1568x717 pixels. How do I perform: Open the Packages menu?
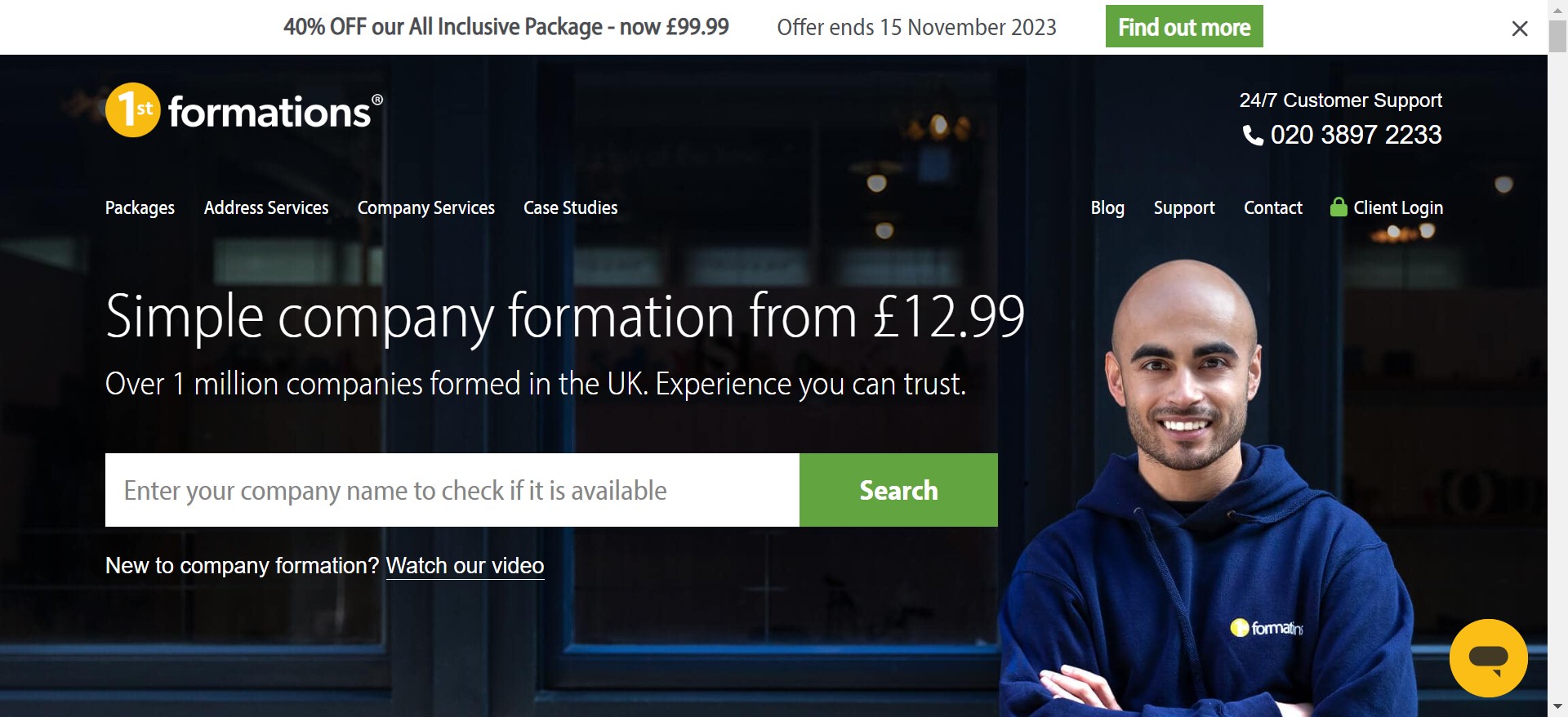click(x=140, y=208)
